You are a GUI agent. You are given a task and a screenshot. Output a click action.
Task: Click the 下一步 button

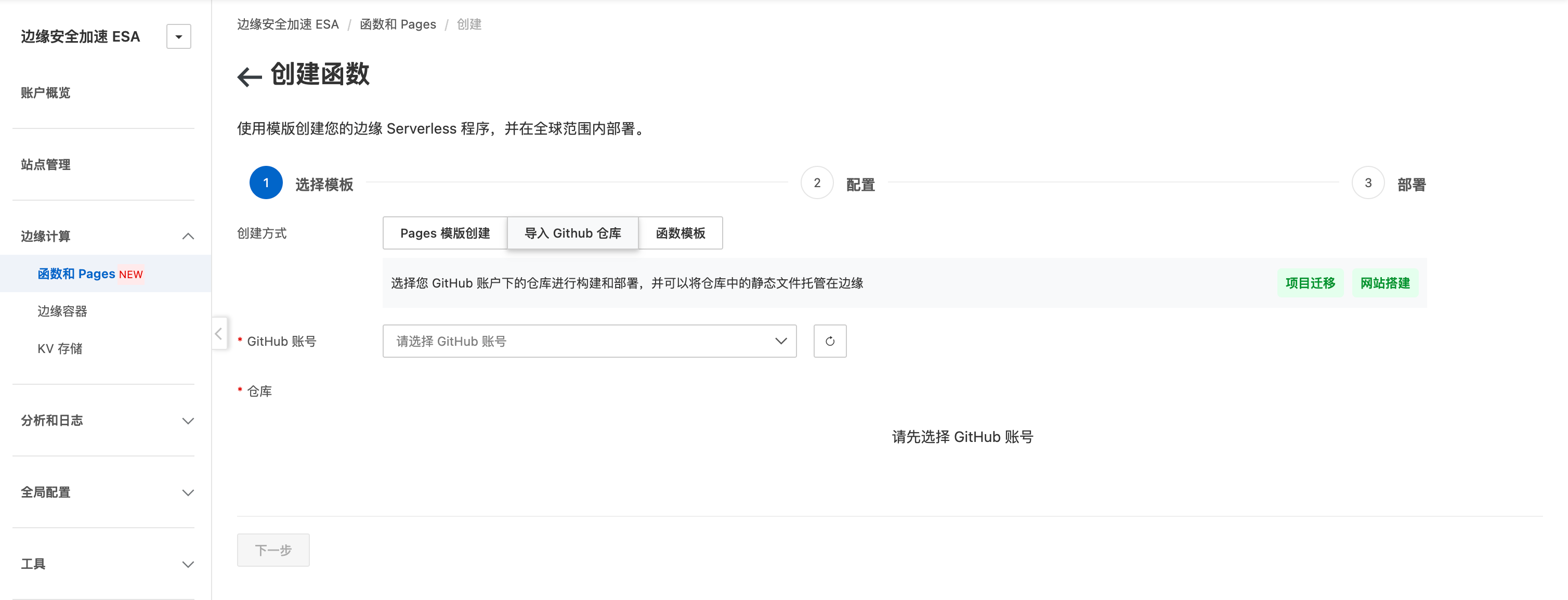[273, 550]
